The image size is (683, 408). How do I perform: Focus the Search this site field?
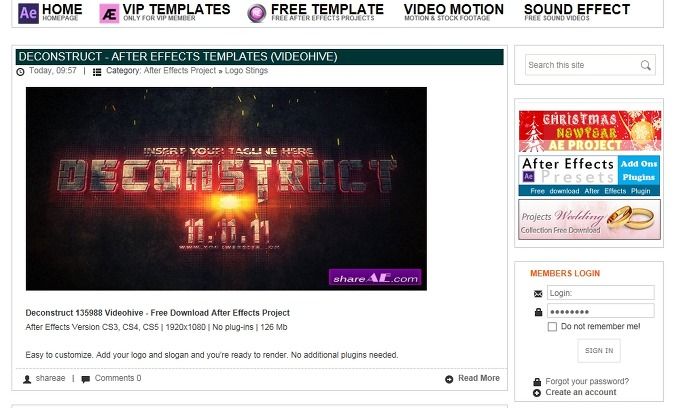click(582, 65)
